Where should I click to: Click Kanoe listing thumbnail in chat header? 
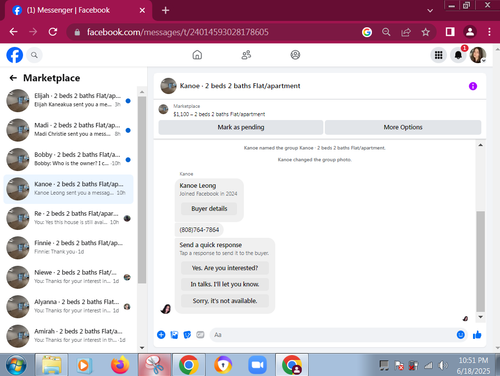click(x=168, y=86)
